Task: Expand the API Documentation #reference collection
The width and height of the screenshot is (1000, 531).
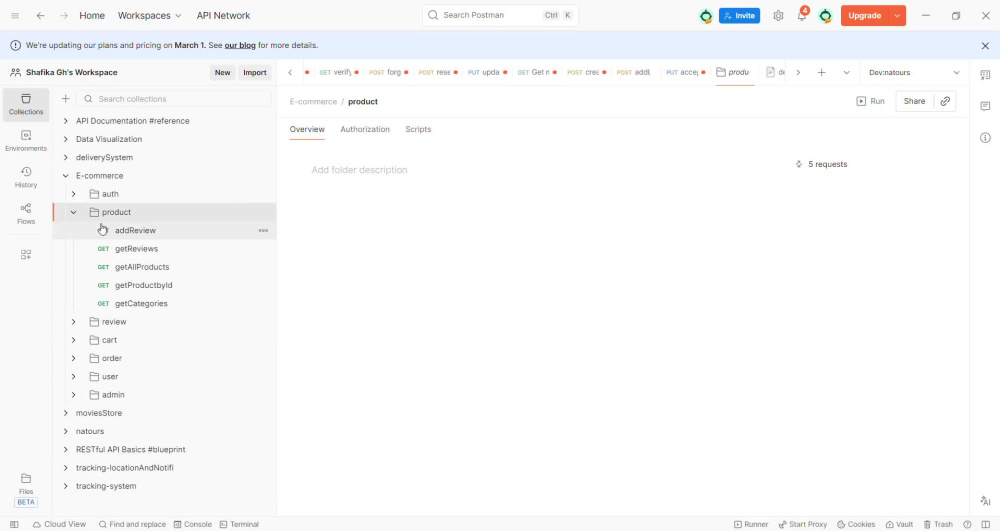Action: (x=65, y=121)
